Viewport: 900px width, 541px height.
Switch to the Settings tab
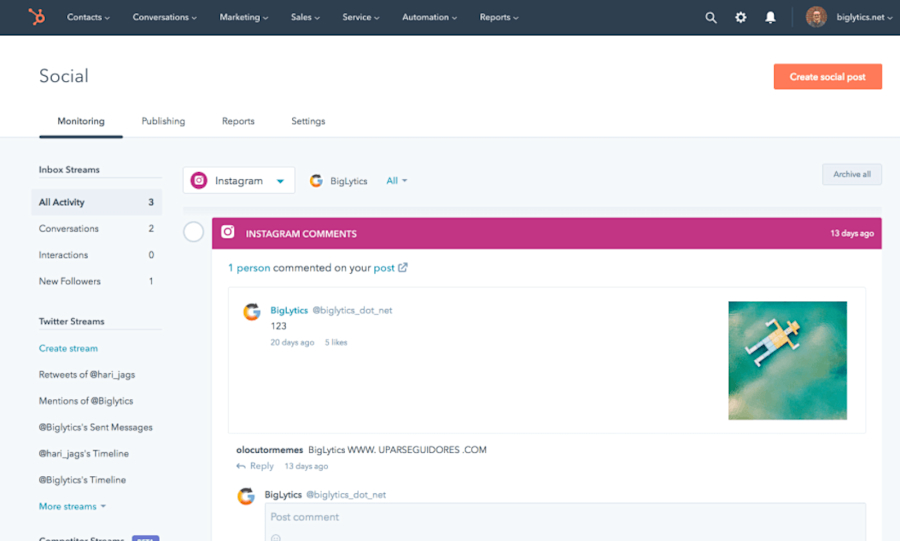[308, 121]
